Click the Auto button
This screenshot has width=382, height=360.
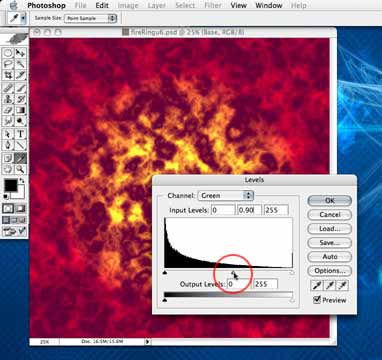(x=329, y=257)
